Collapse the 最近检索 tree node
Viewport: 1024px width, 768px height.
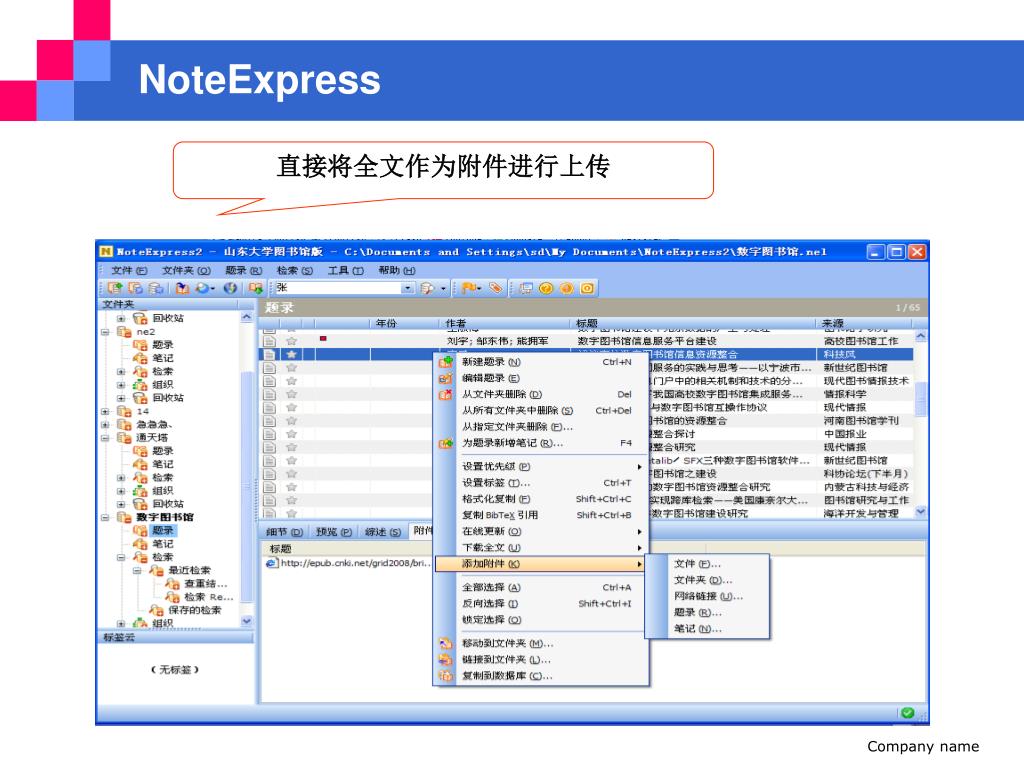pos(137,570)
